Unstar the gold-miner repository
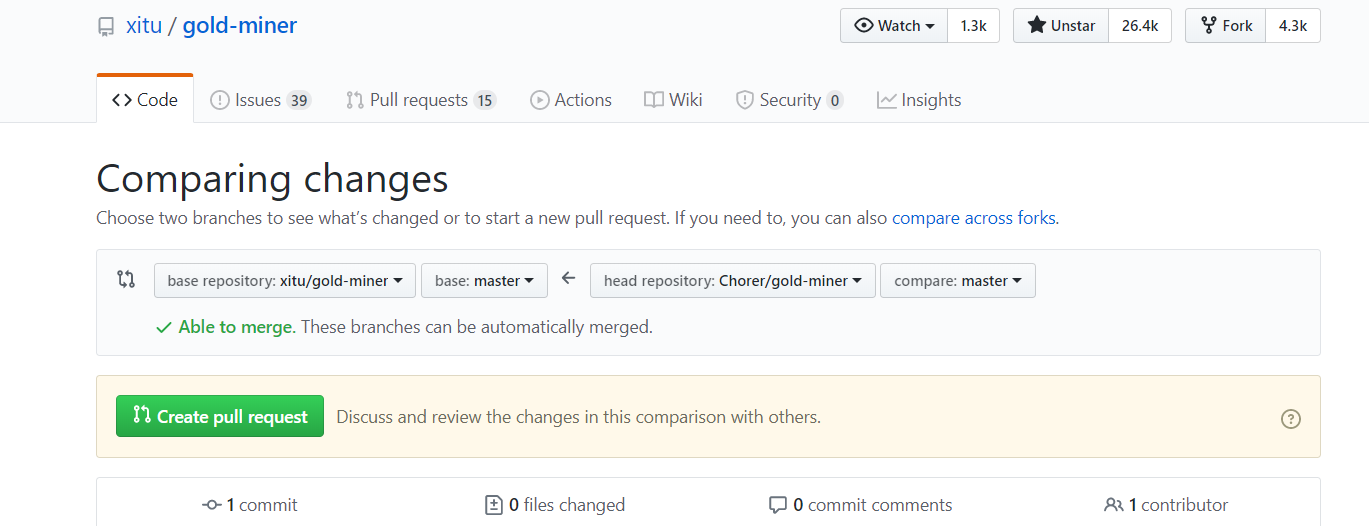 click(x=1061, y=26)
